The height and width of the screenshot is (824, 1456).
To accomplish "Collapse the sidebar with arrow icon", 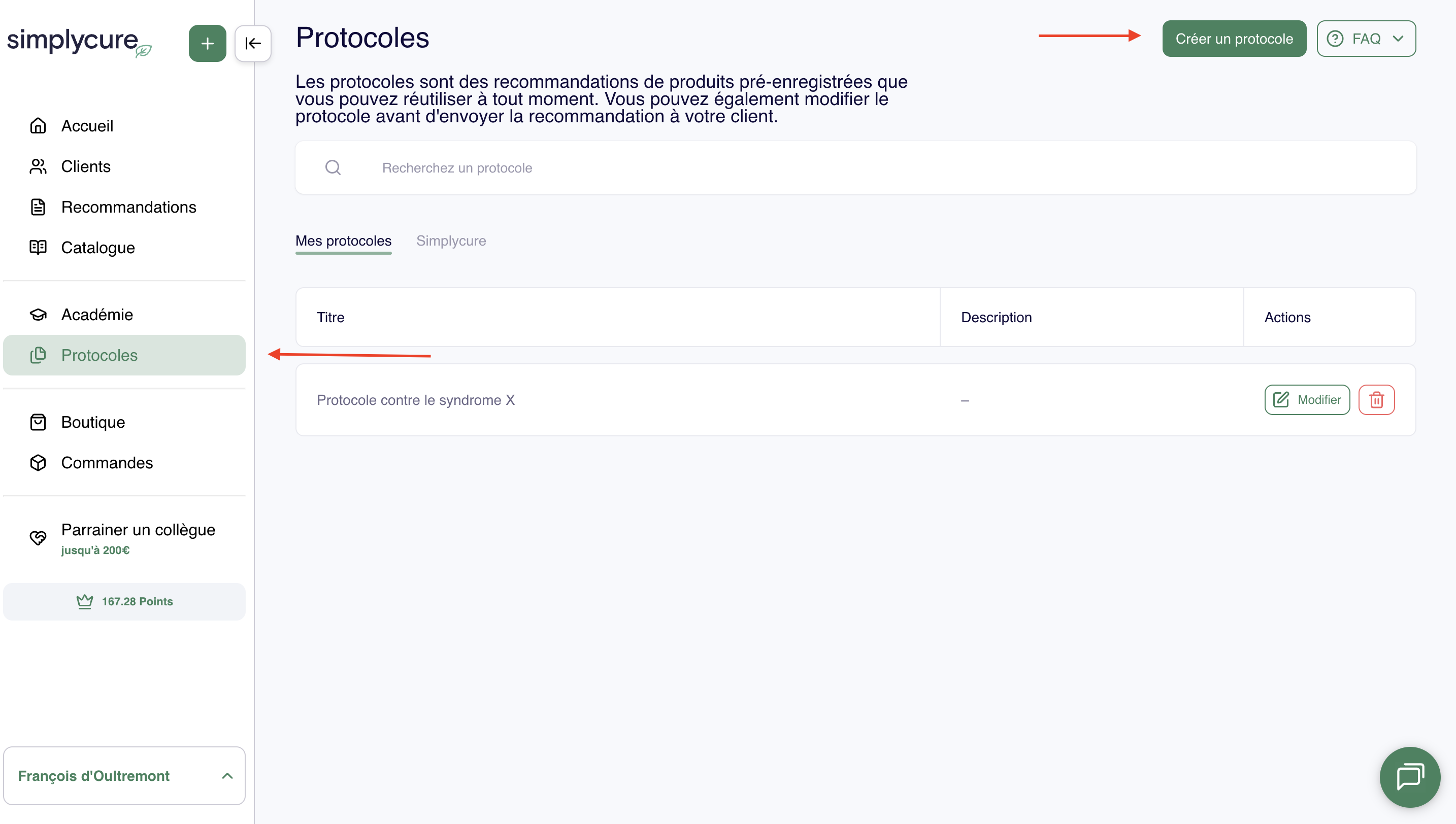I will 252,44.
